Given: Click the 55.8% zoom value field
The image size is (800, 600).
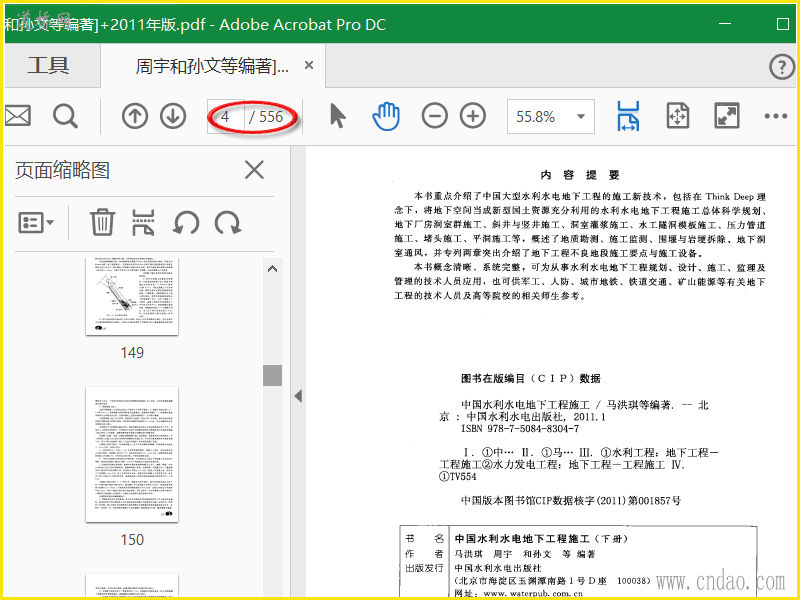Looking at the screenshot, I should tap(536, 117).
